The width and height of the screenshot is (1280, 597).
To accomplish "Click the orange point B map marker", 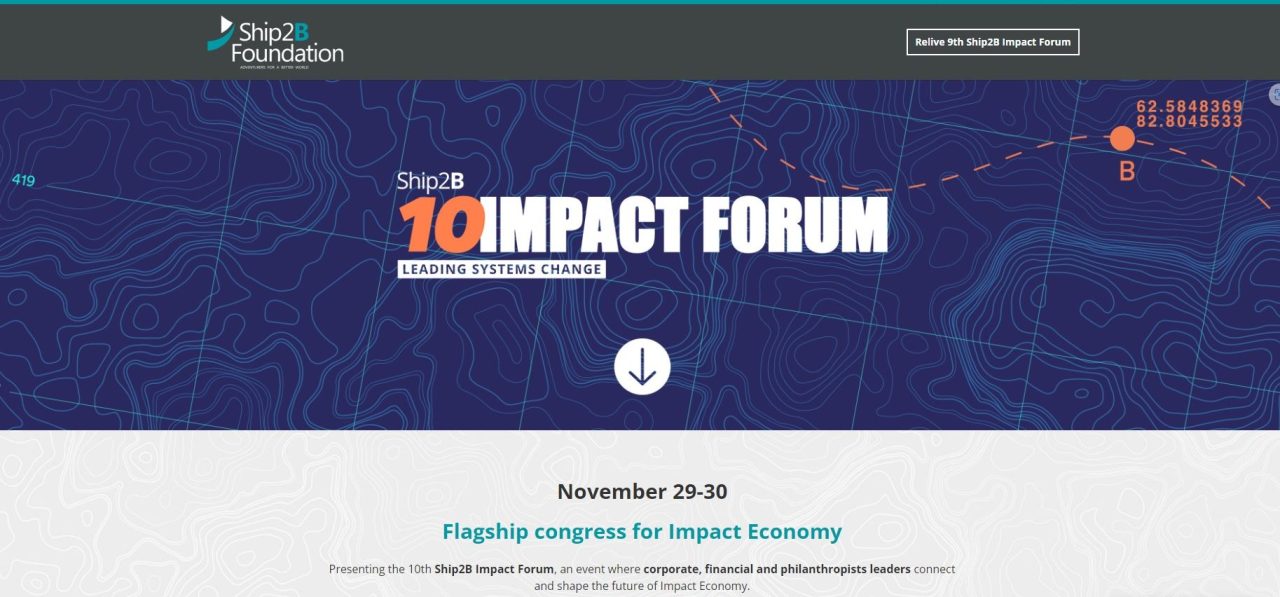I will 1122,139.
